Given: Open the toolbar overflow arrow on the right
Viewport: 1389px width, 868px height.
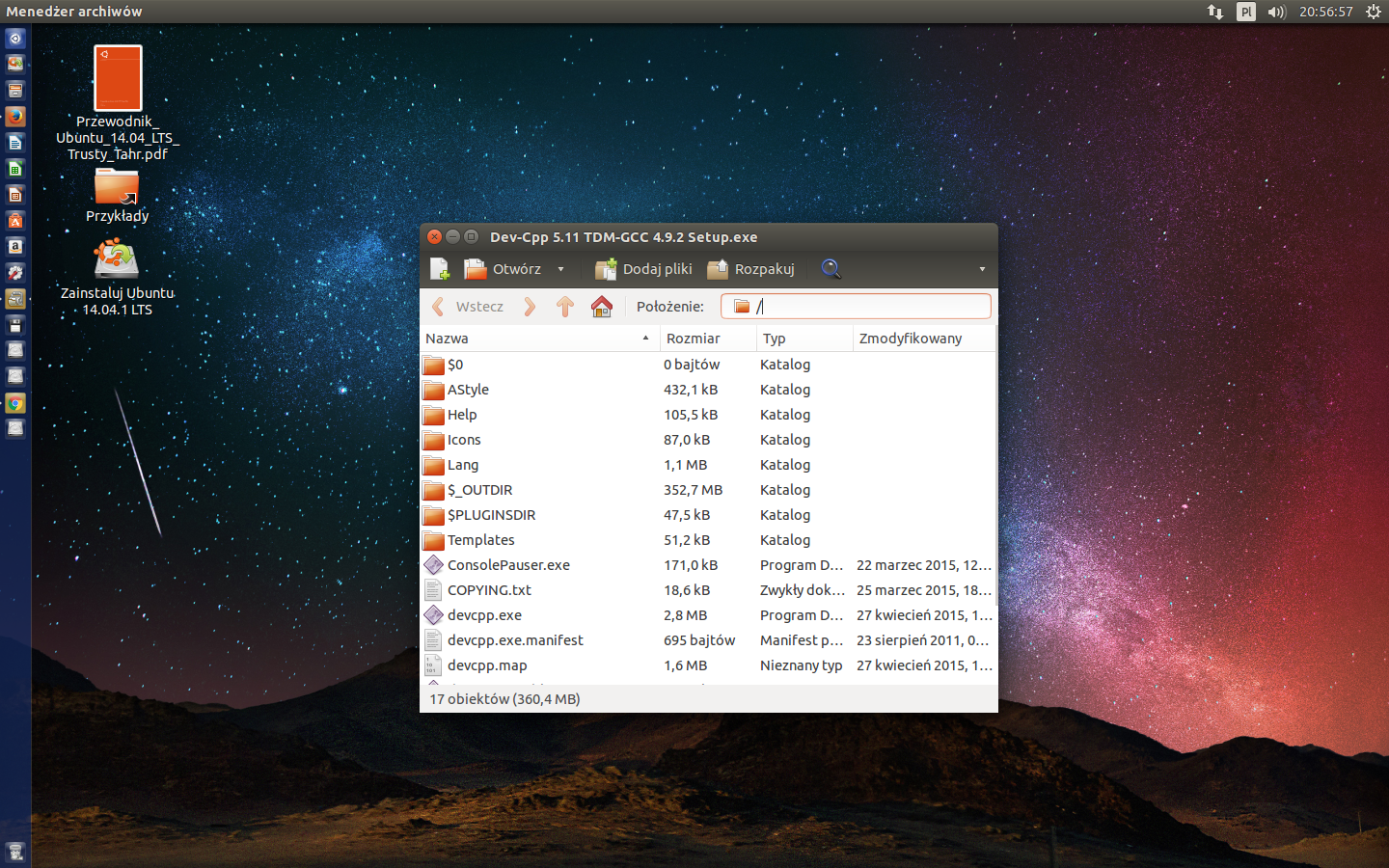Looking at the screenshot, I should coord(982,269).
